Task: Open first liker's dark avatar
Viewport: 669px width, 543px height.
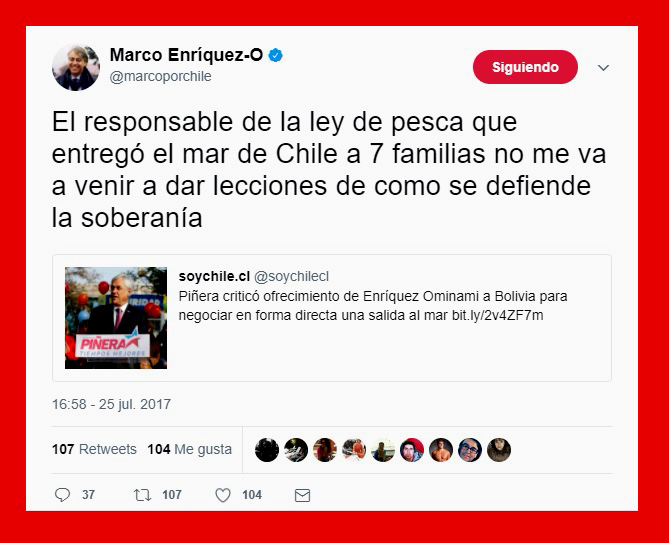Action: 267,450
